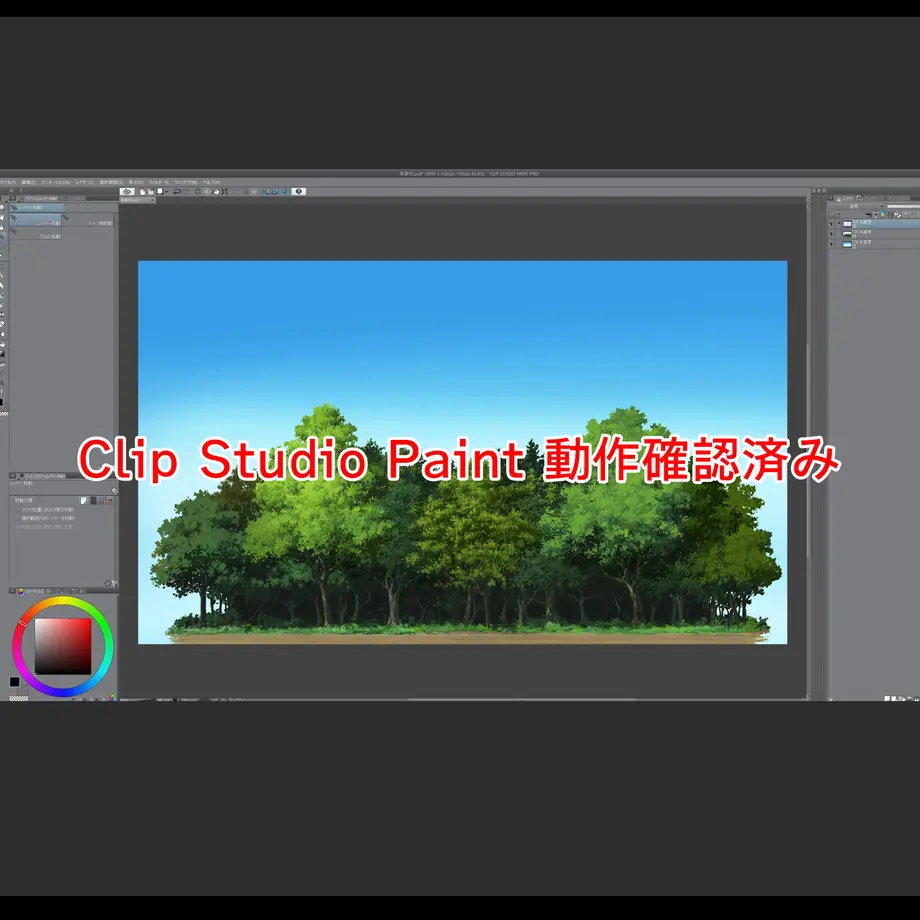Open the アニメーション (Animation) menu
This screenshot has width=920, height=920.
[56, 182]
